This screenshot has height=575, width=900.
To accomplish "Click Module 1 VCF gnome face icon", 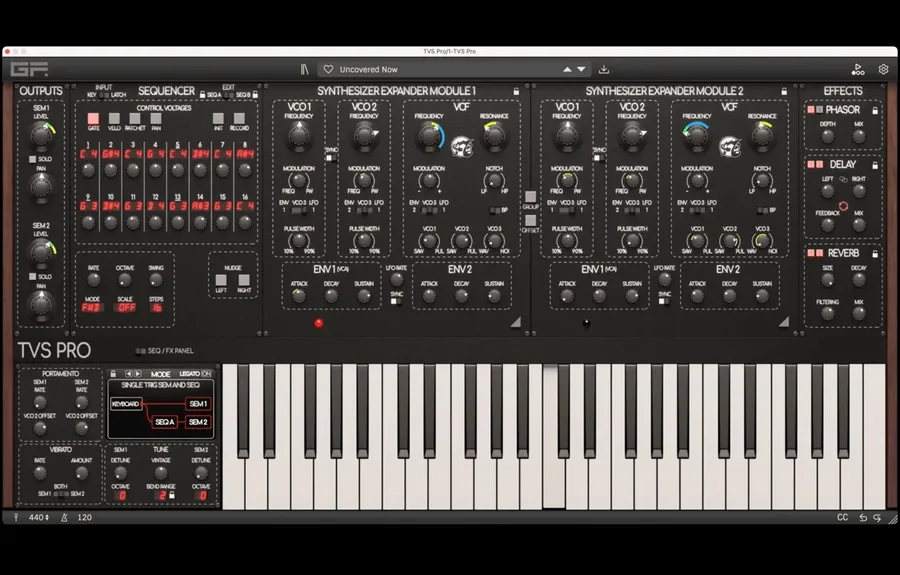I will (x=461, y=147).
